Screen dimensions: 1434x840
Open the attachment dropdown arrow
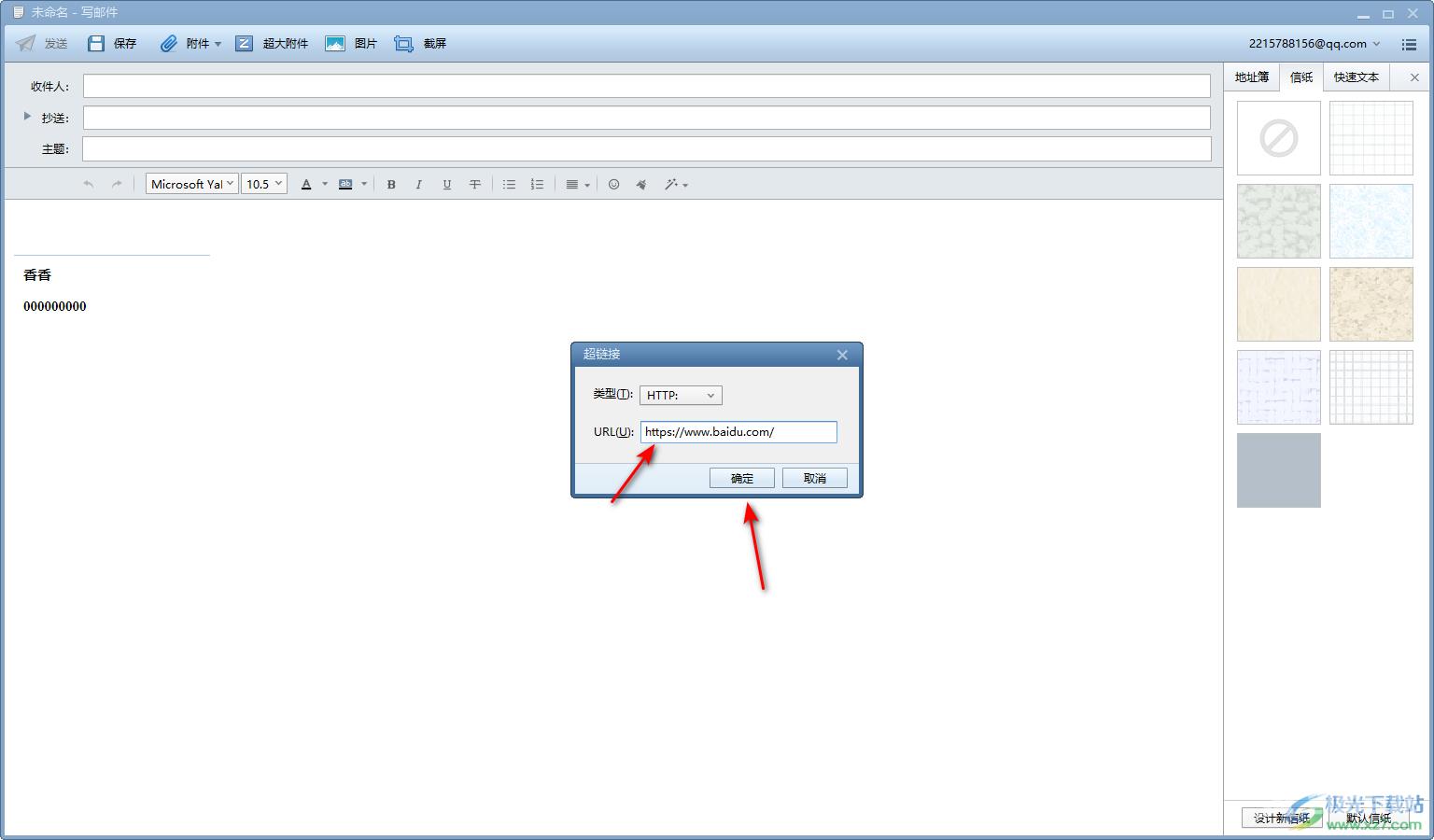[218, 44]
